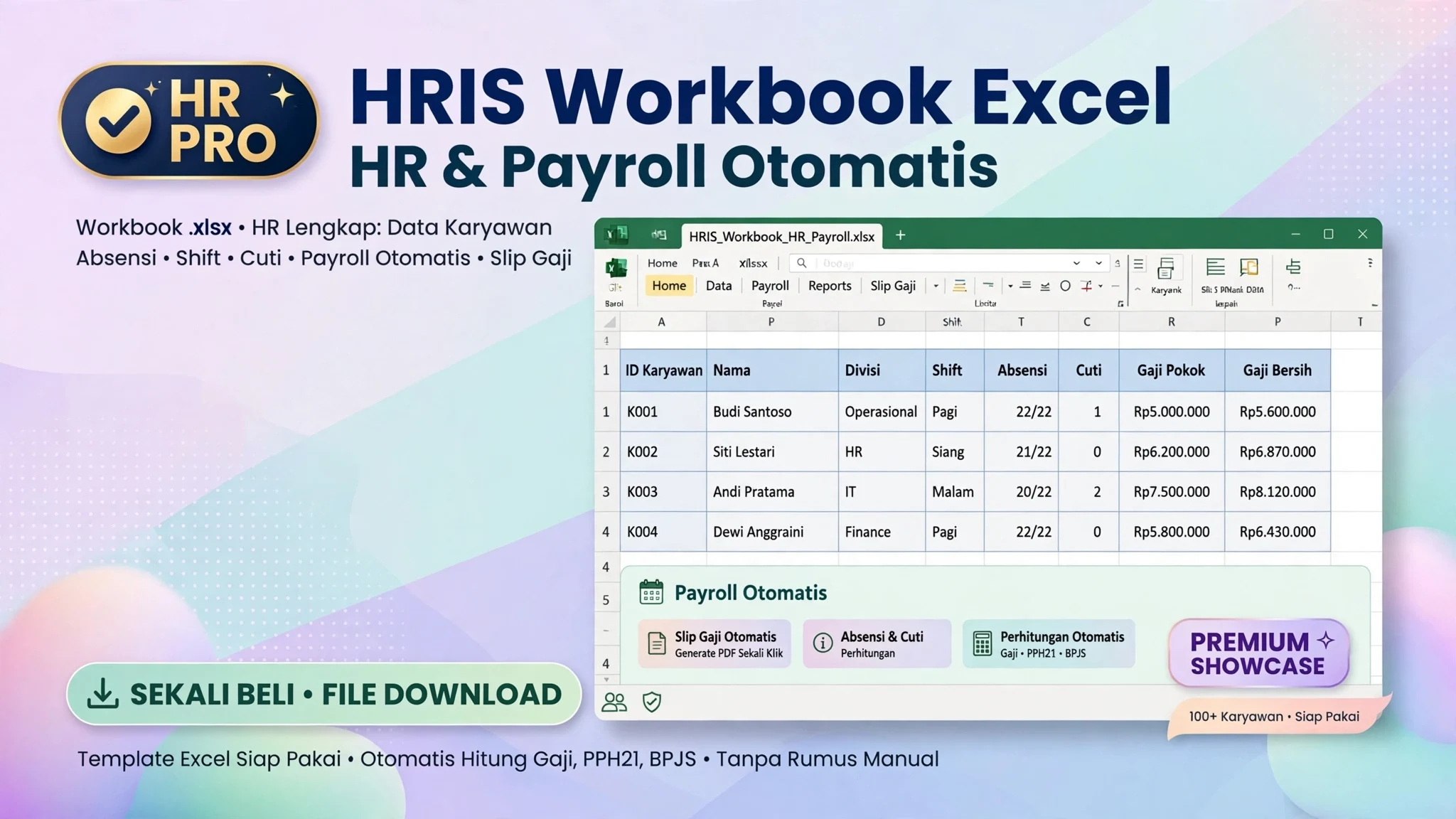This screenshot has height=819, width=1456.
Task: Select the Gaji Bersih header cell
Action: point(1278,370)
